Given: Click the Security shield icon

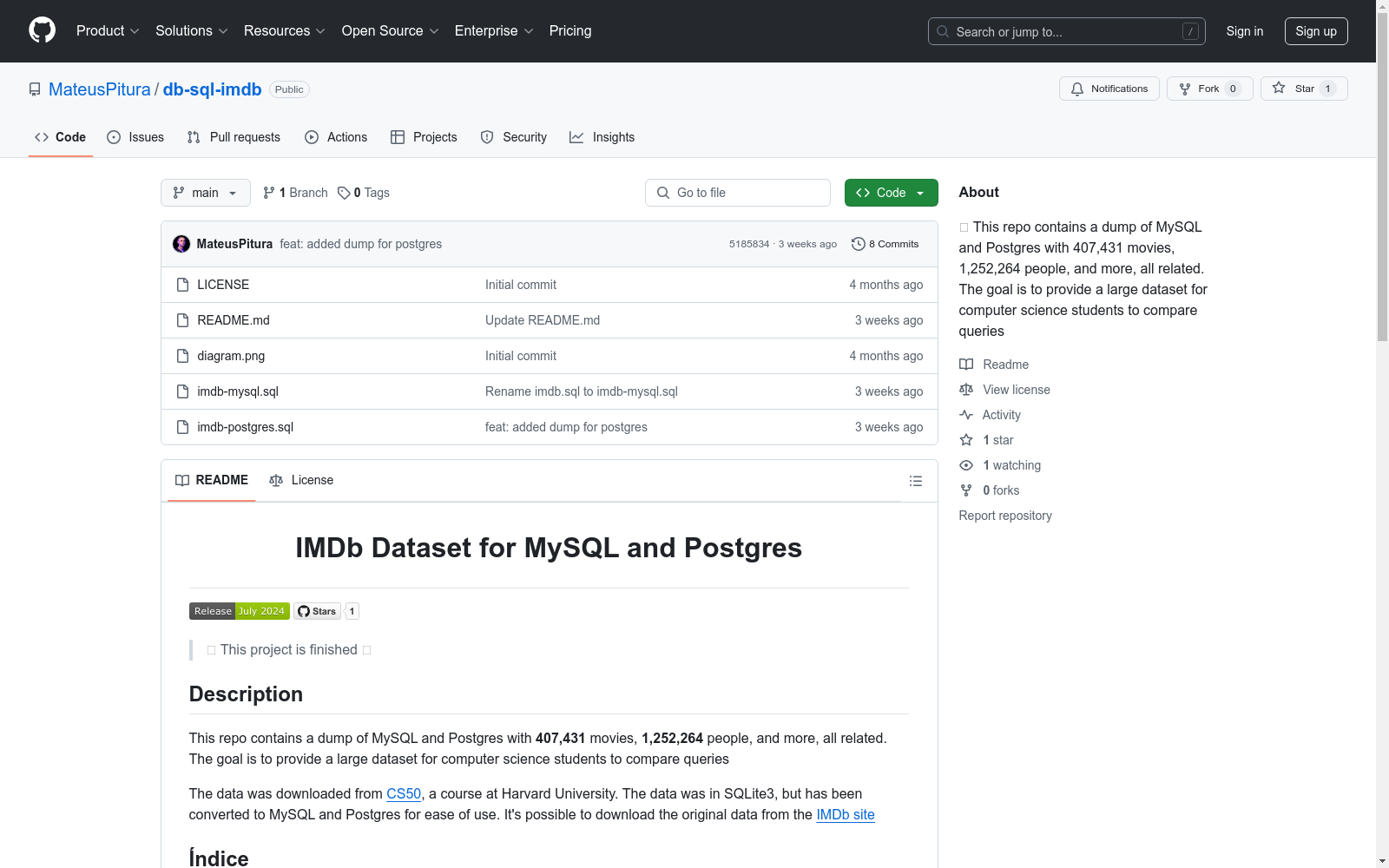Looking at the screenshot, I should coord(486,136).
